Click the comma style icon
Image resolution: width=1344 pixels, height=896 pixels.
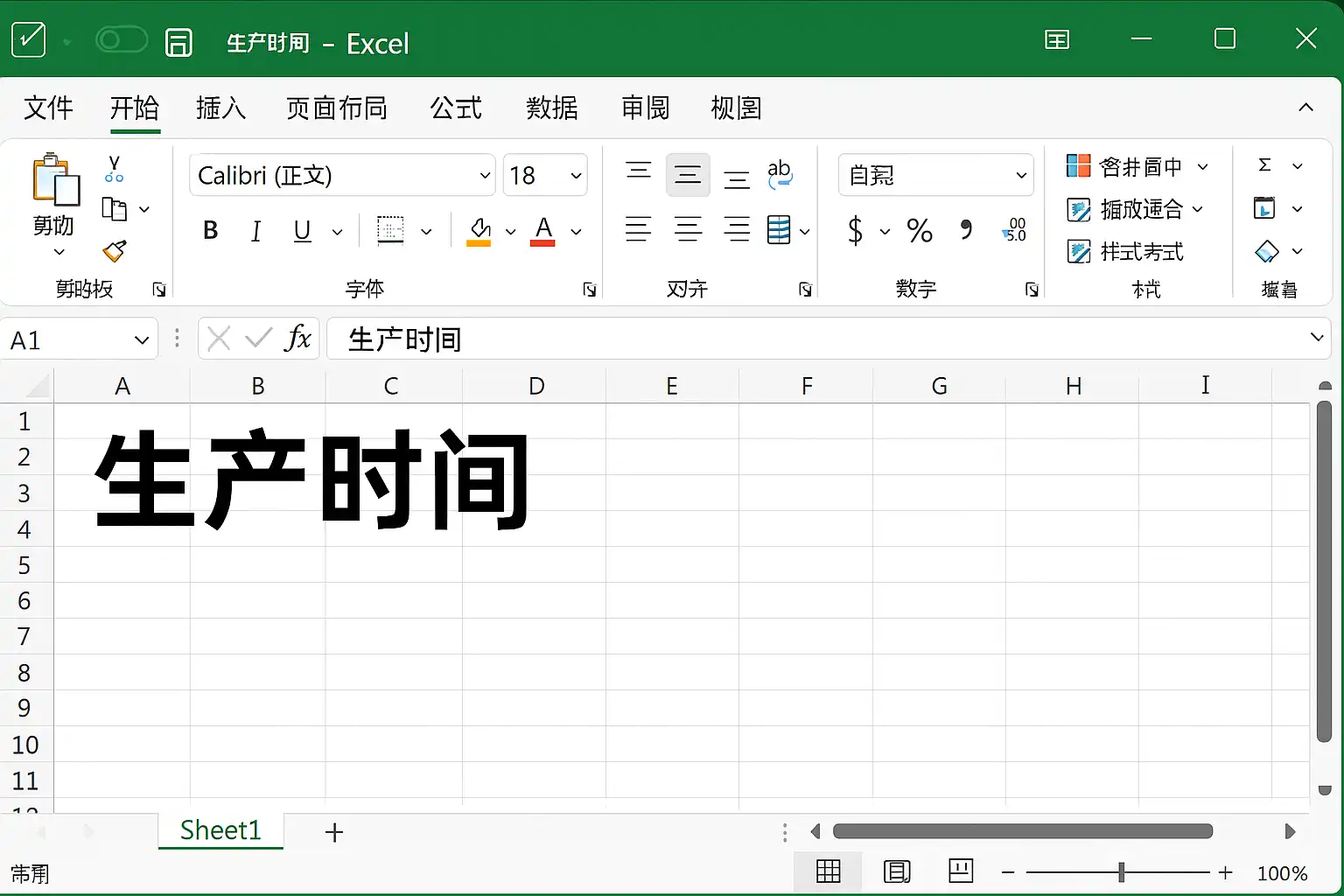[966, 230]
